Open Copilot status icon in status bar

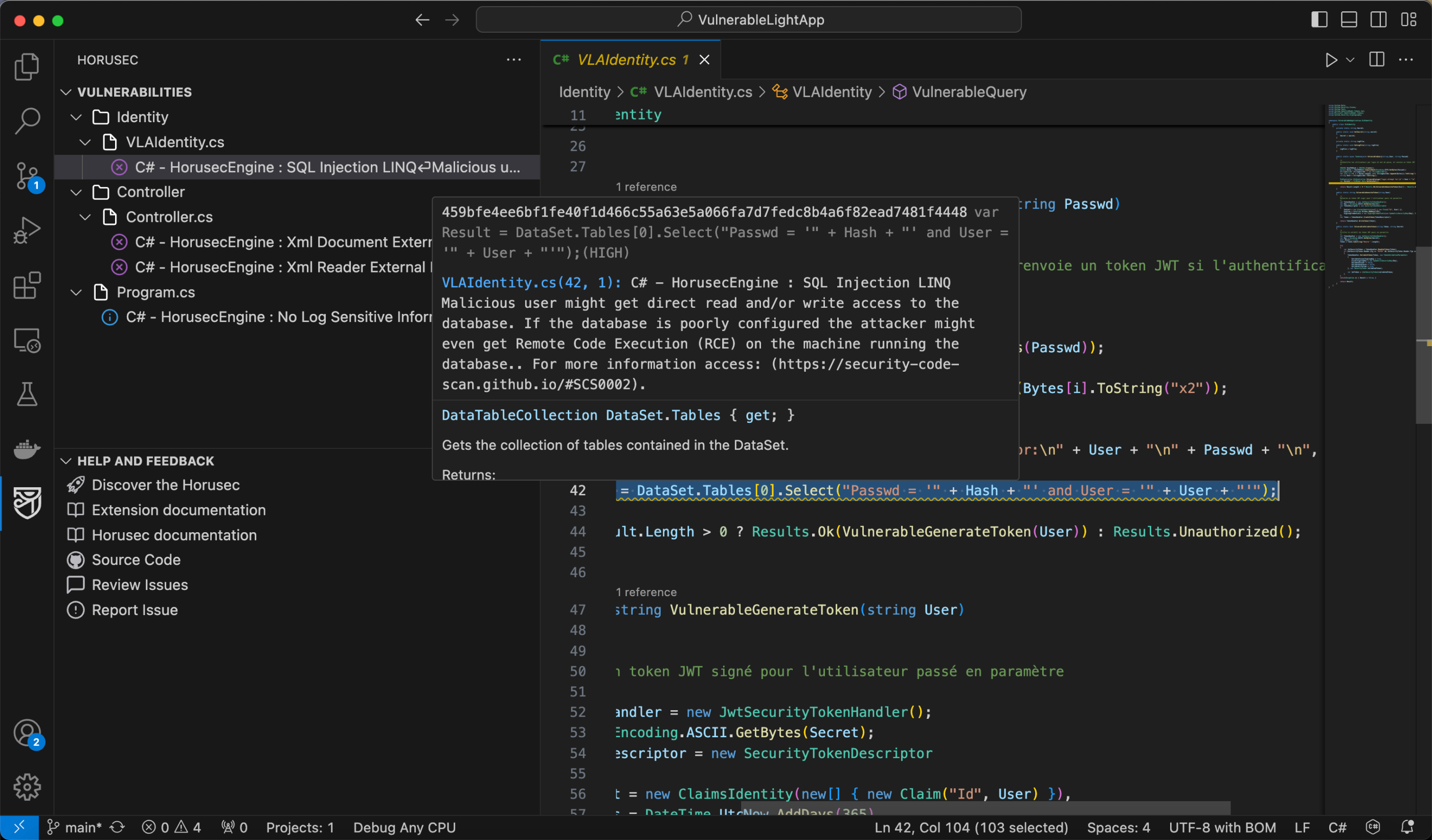[1373, 828]
